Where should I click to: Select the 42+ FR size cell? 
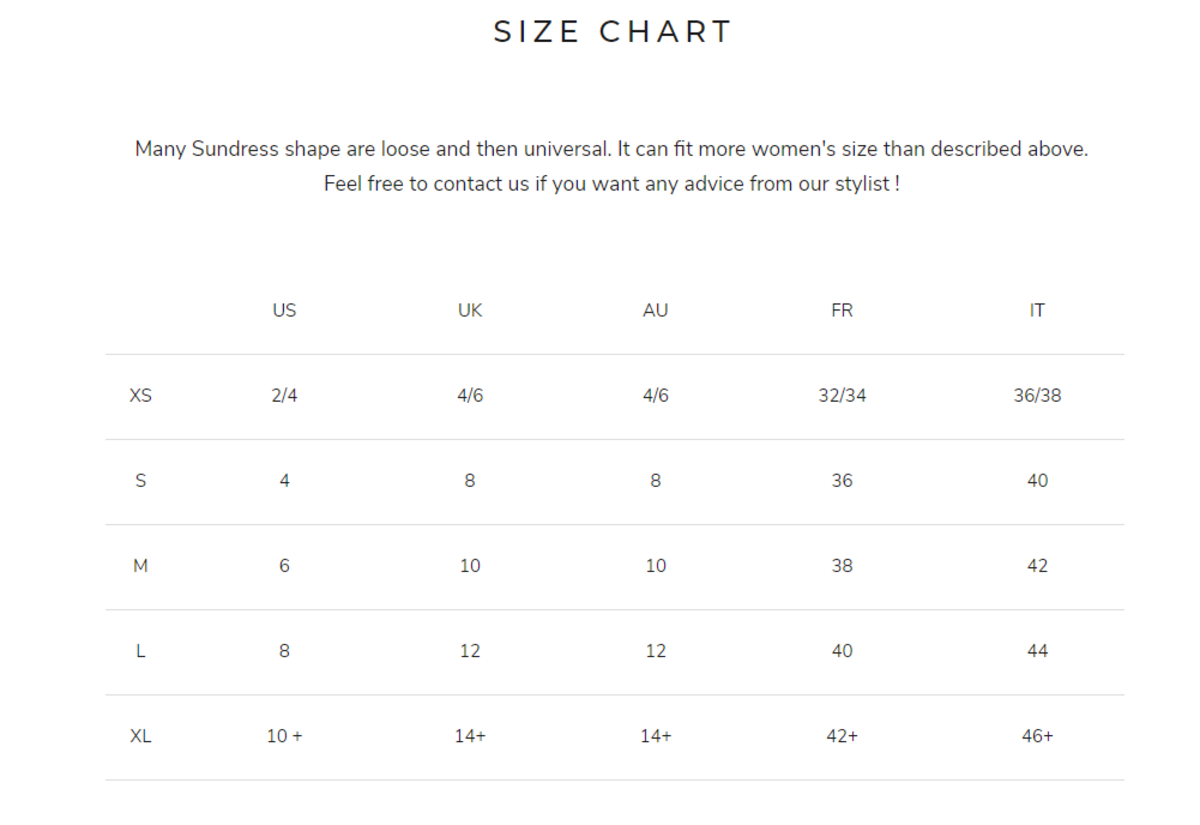(842, 736)
